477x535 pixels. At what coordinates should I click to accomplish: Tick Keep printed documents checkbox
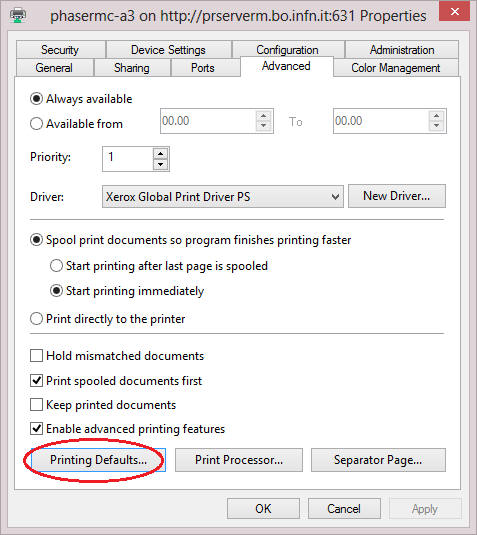pos(37,405)
